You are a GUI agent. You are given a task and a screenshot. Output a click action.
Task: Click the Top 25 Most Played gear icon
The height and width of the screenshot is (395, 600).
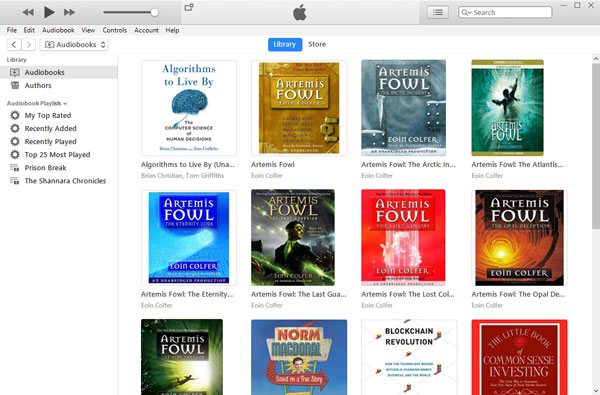[x=15, y=154]
